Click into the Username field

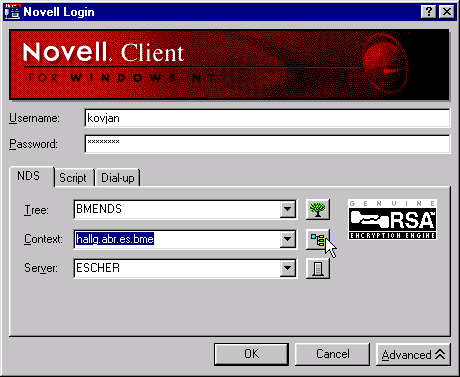(x=267, y=118)
